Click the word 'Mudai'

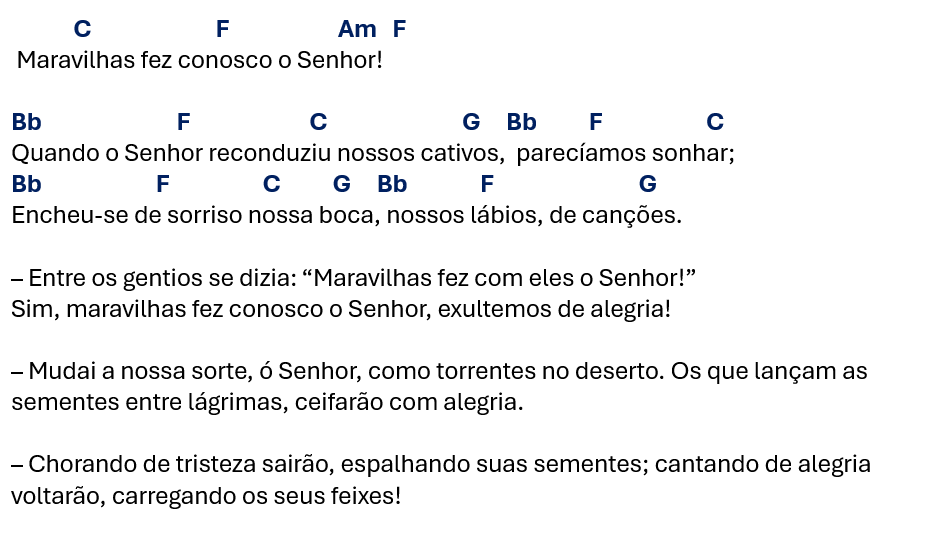click(x=62, y=371)
